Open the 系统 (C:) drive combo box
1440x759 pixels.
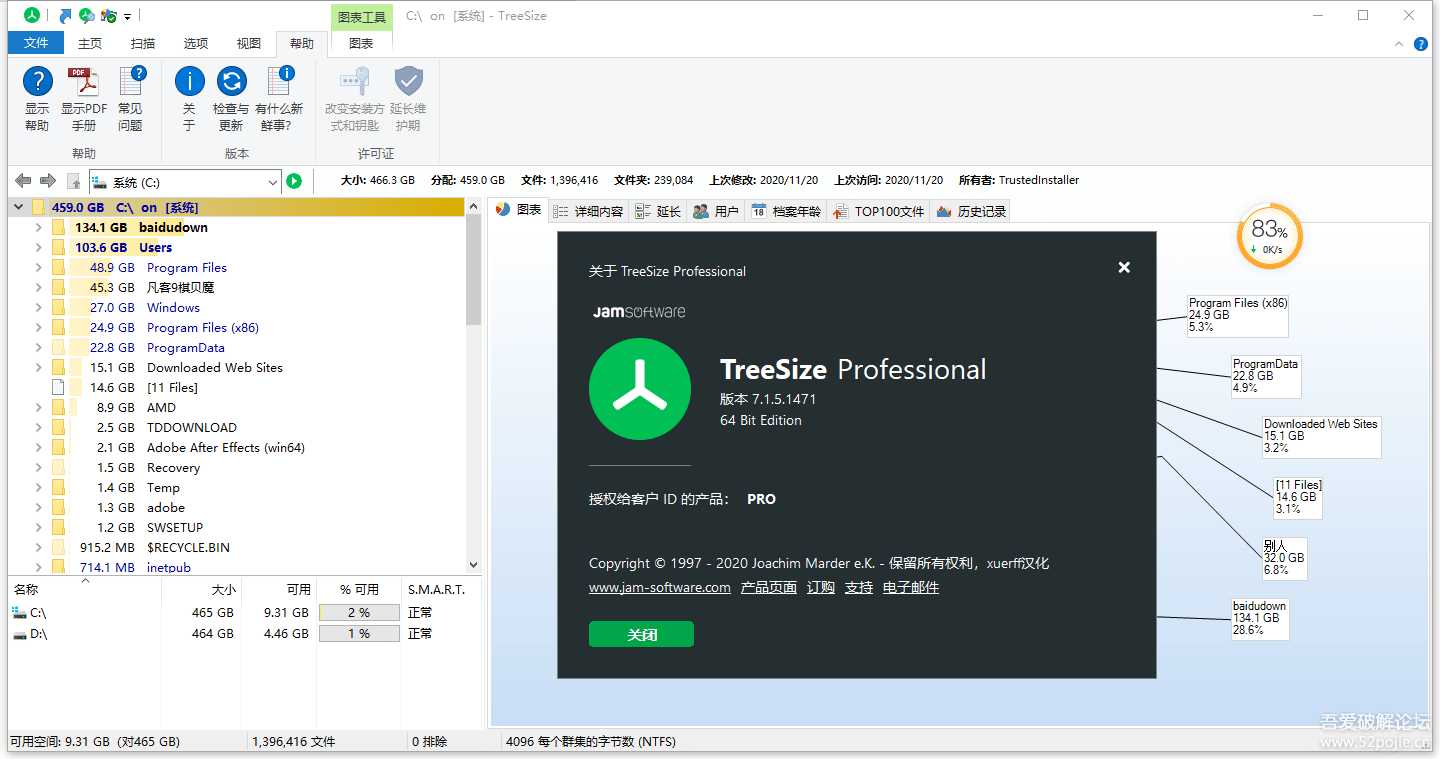click(x=185, y=182)
